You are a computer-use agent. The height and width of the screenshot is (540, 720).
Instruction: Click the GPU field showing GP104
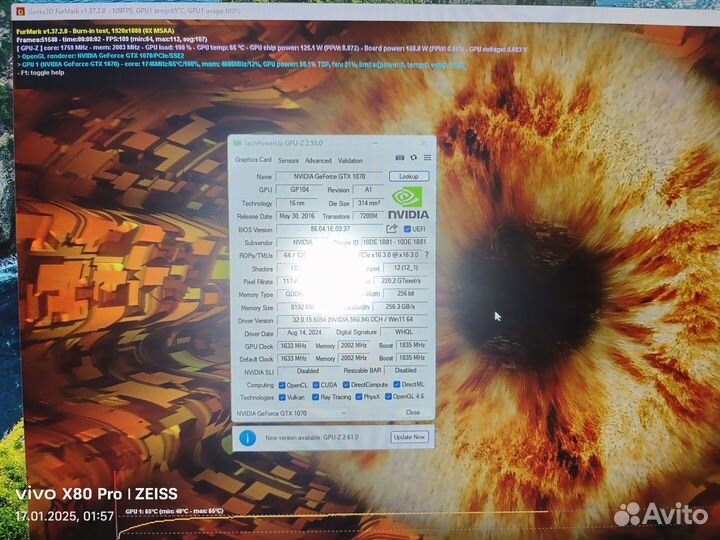(299, 190)
